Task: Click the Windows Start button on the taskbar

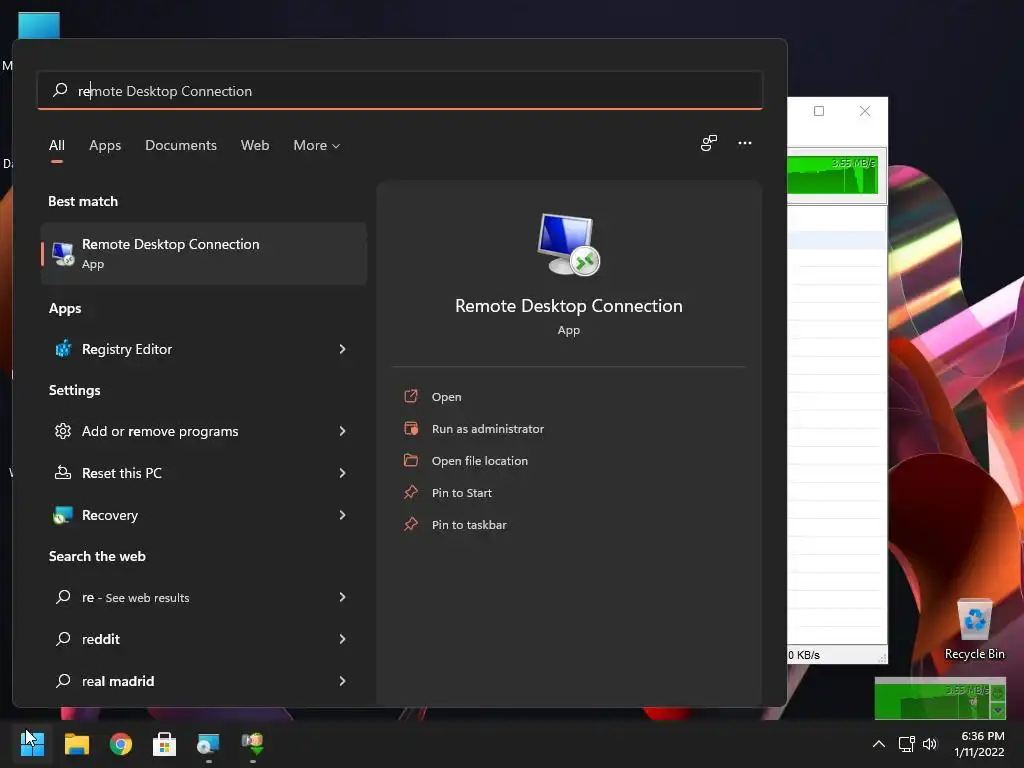Action: click(x=32, y=743)
